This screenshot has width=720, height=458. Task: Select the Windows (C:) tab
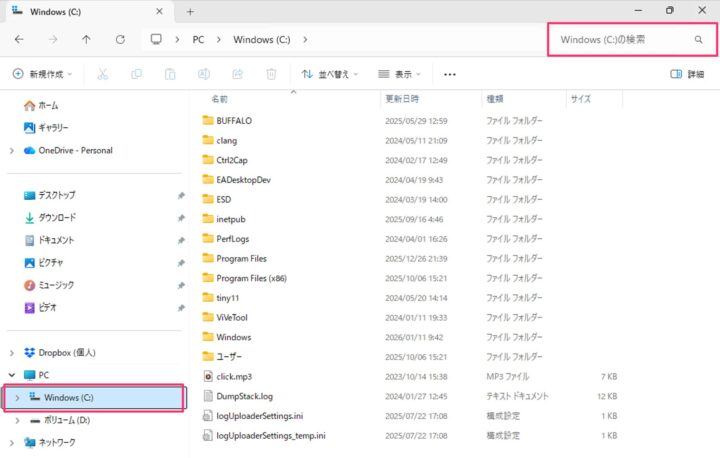point(80,11)
